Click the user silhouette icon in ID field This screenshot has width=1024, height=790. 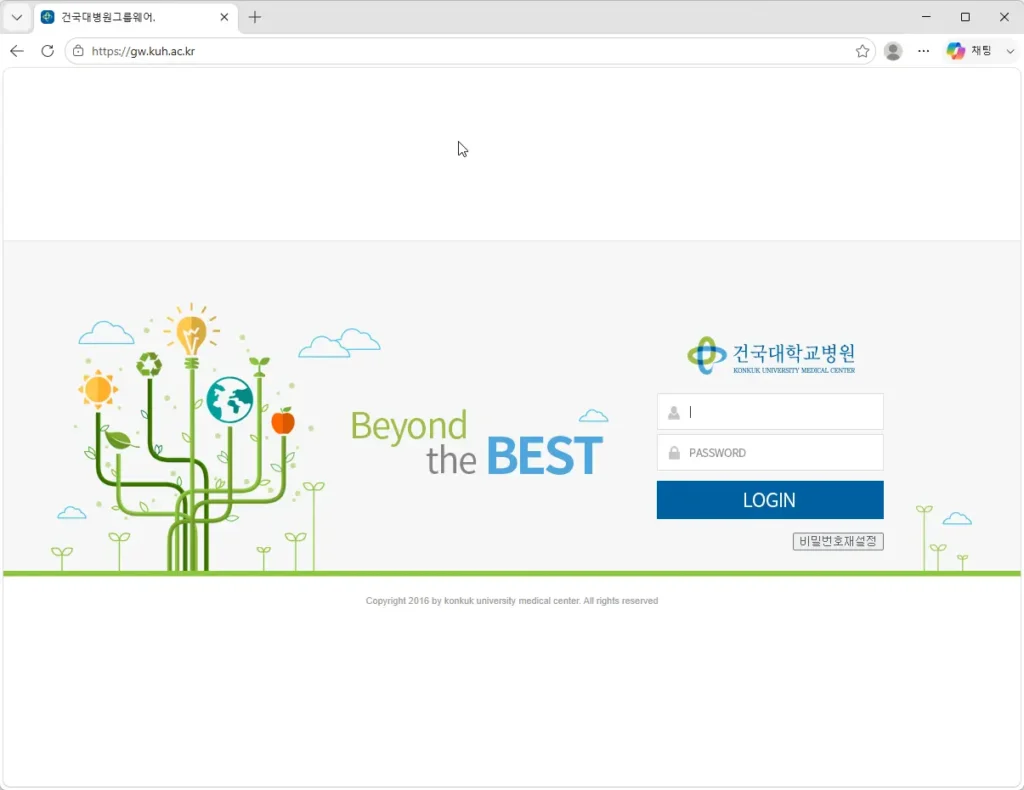pos(674,413)
